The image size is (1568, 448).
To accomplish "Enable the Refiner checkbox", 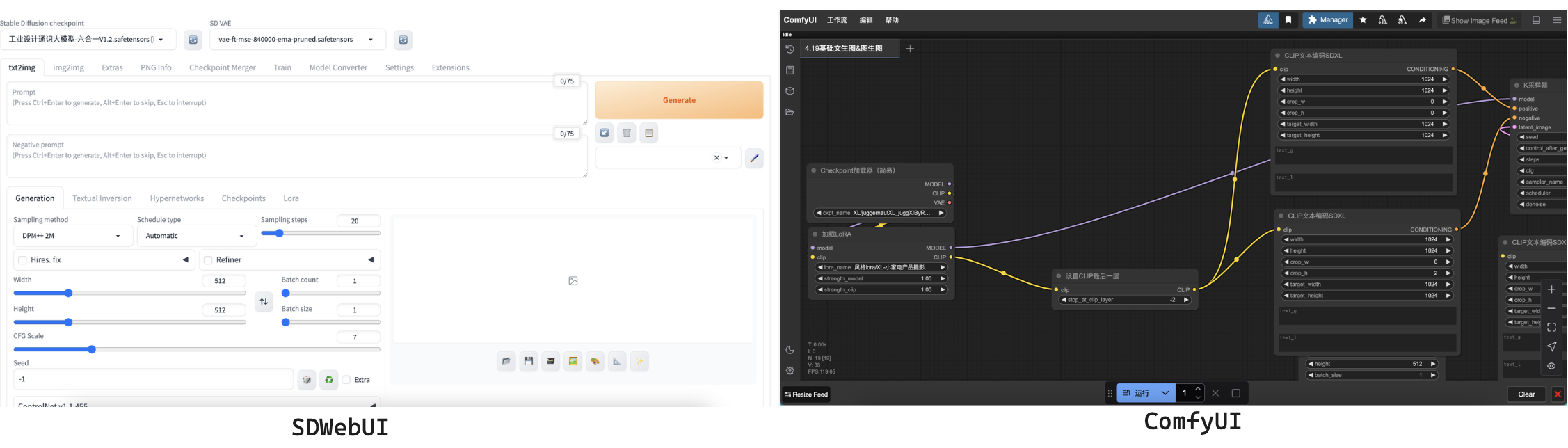I will [208, 260].
